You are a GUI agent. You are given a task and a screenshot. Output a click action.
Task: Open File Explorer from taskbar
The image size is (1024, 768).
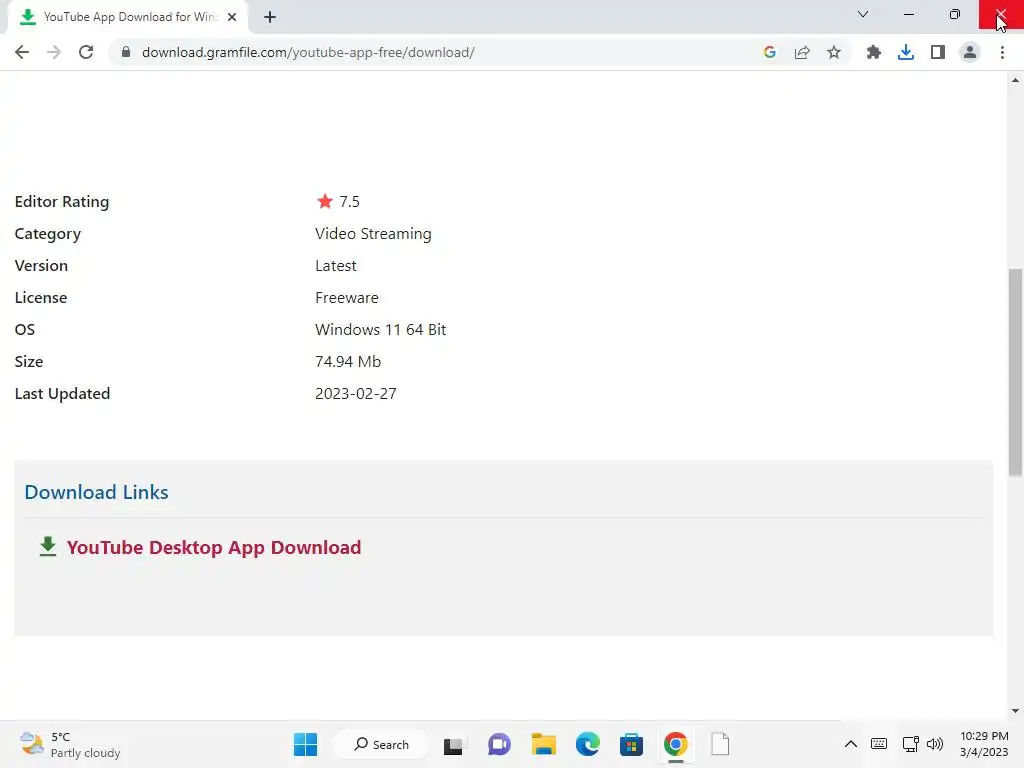coord(543,744)
